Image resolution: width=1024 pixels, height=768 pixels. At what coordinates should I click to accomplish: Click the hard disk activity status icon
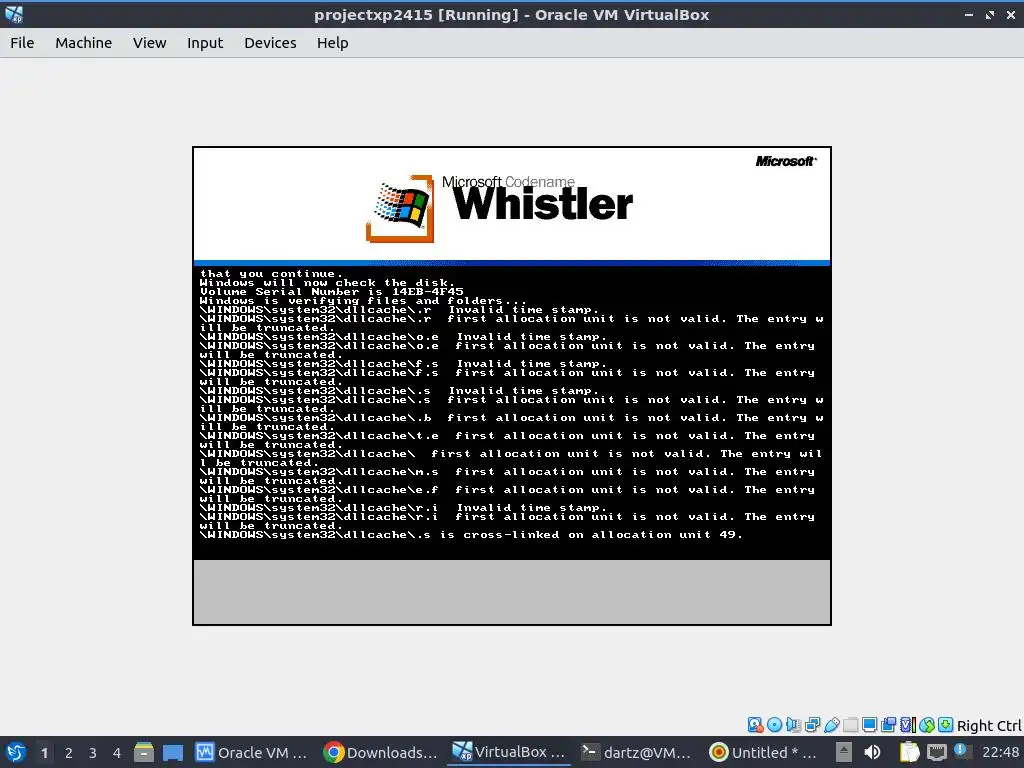(x=756, y=725)
